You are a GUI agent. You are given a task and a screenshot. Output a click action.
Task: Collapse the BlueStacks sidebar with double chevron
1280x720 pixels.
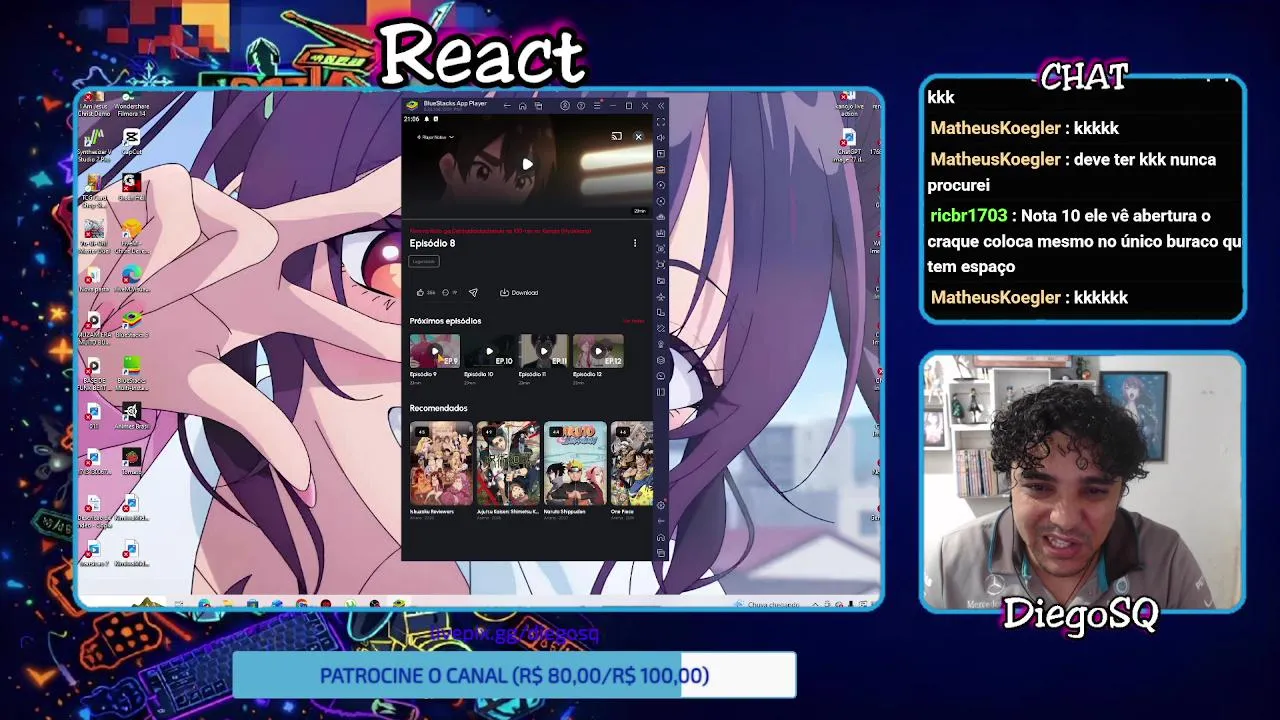pos(660,106)
